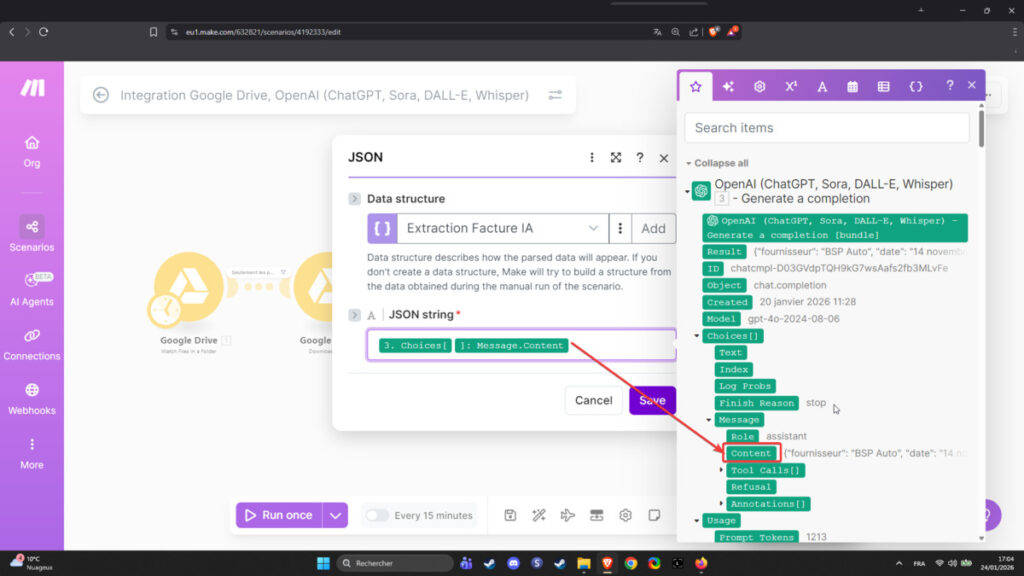Screen dimensions: 1024x576
Task: Switch to the Text and binary functions tab
Action: point(822,87)
